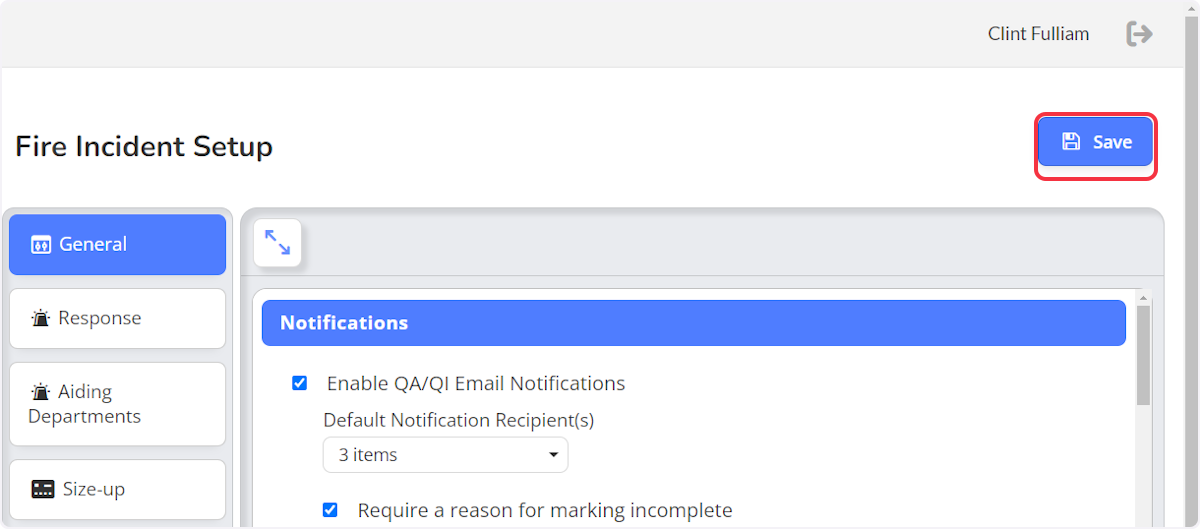Click the logout arrow icon
This screenshot has width=1200, height=529.
1139,34
